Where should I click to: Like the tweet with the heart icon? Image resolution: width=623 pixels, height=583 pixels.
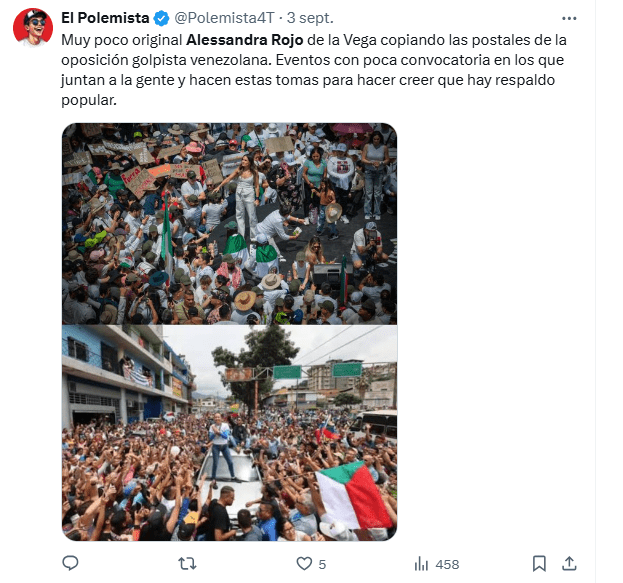point(304,564)
